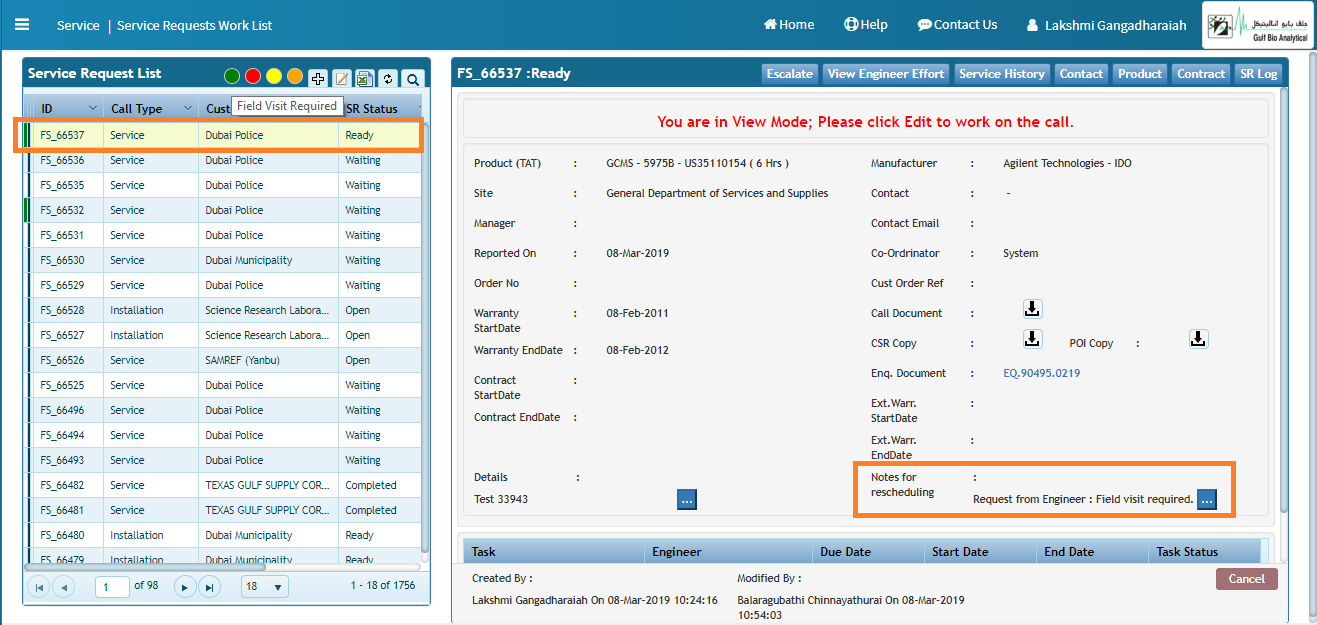Open the Call Type column dropdown
This screenshot has height=625, width=1317.
coord(187,108)
